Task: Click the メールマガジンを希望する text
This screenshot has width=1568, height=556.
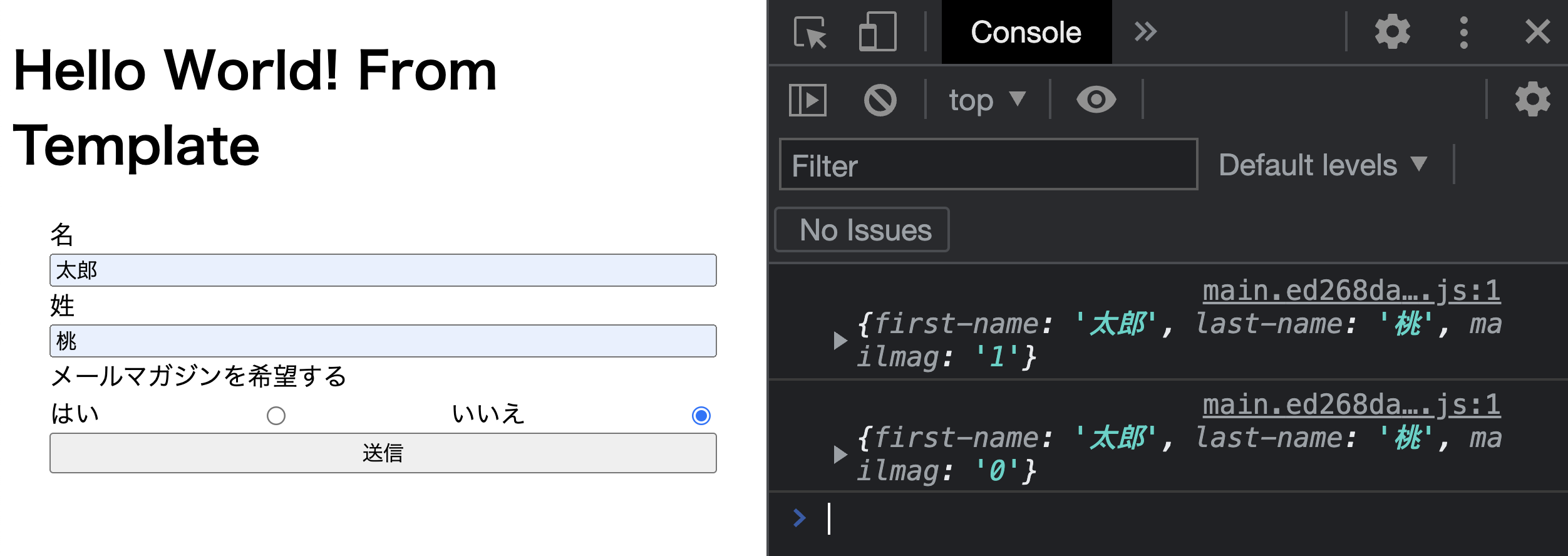Action: pyautogui.click(x=199, y=376)
